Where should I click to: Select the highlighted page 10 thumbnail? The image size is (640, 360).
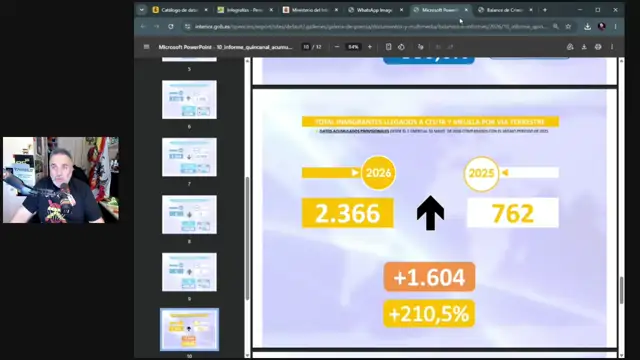click(189, 329)
